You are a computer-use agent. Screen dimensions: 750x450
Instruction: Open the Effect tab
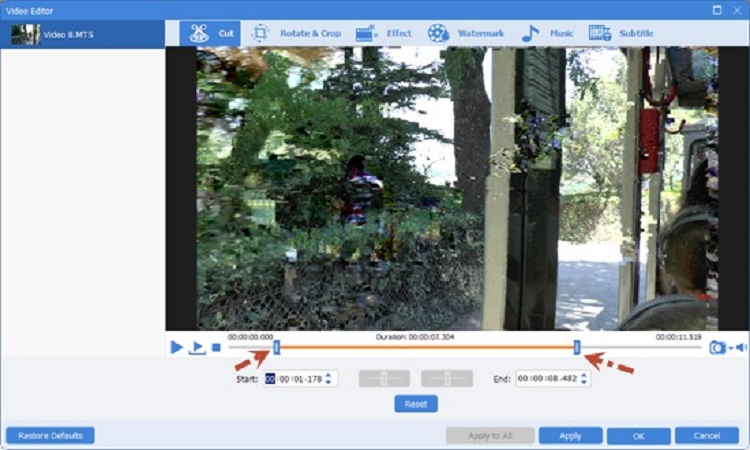[x=383, y=33]
